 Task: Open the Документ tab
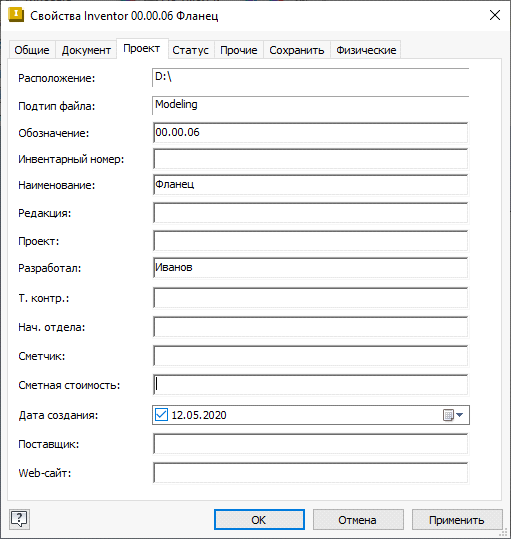click(86, 50)
